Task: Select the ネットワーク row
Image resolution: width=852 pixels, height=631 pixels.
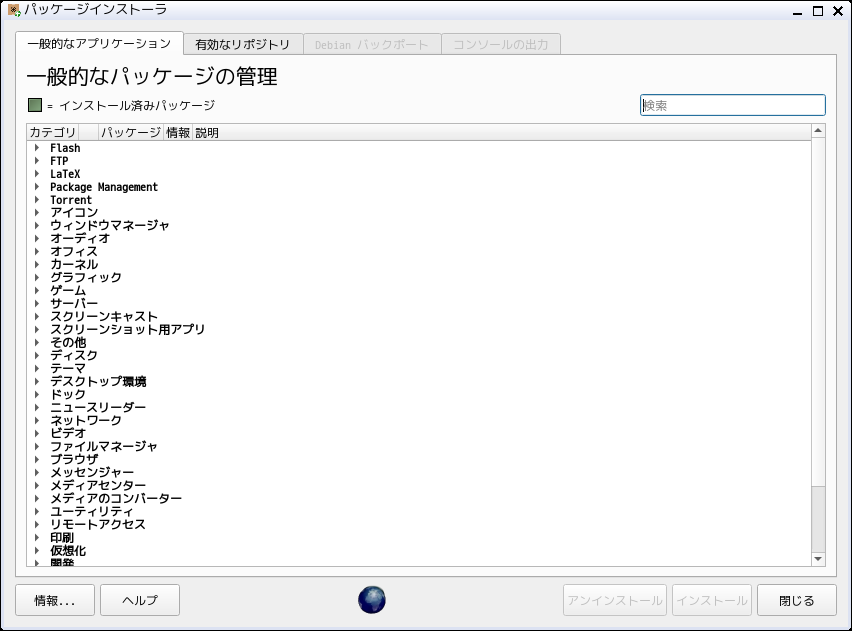Action: click(x=419, y=421)
